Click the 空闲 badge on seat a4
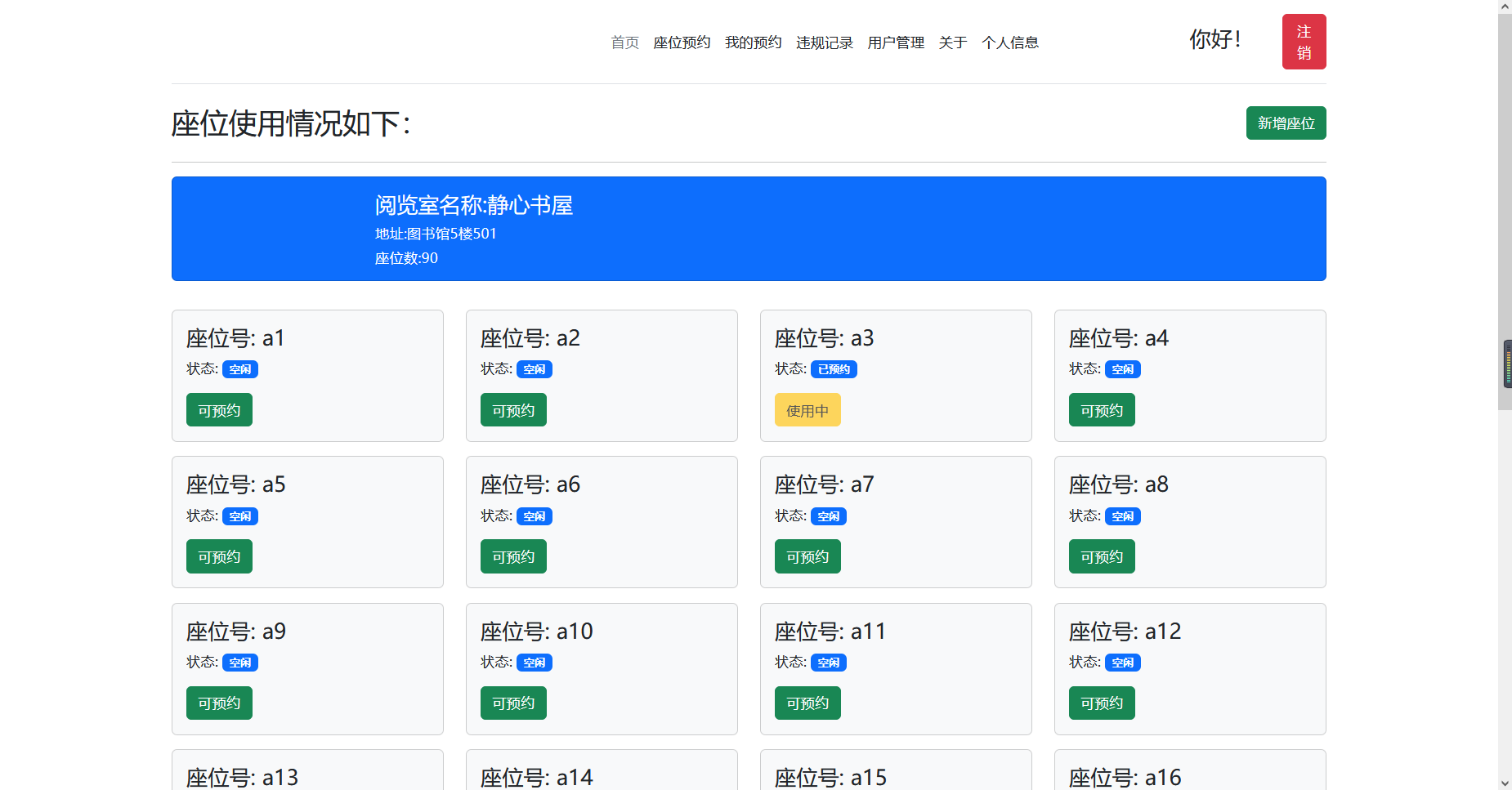 click(1123, 369)
